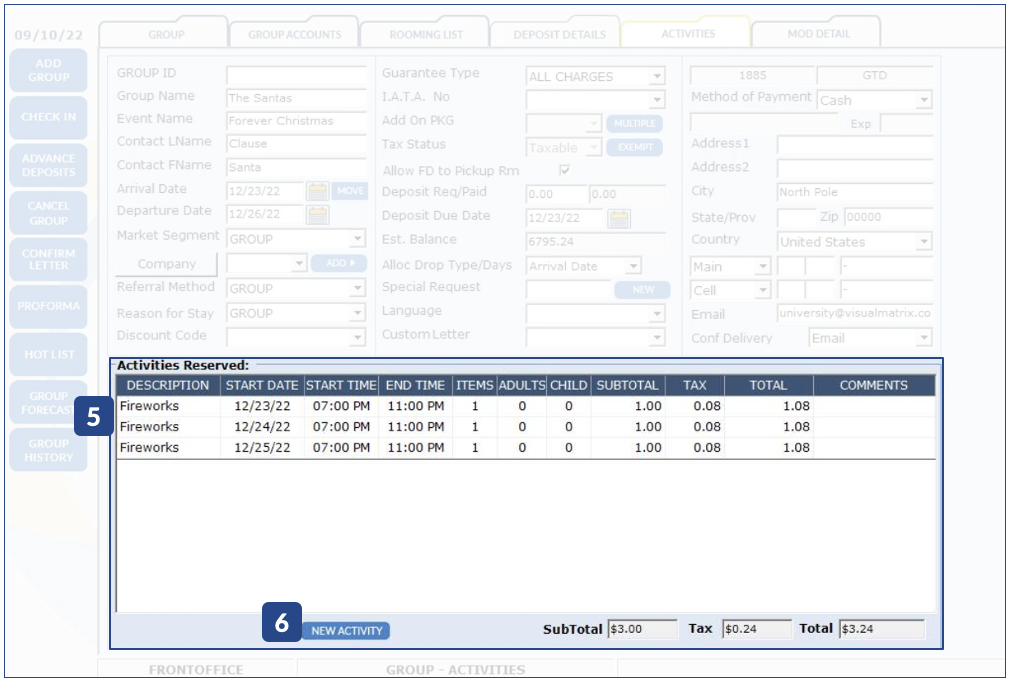Screen dimensions: 1011x682
Task: Open the Deposit Details tab
Action: click(x=559, y=34)
